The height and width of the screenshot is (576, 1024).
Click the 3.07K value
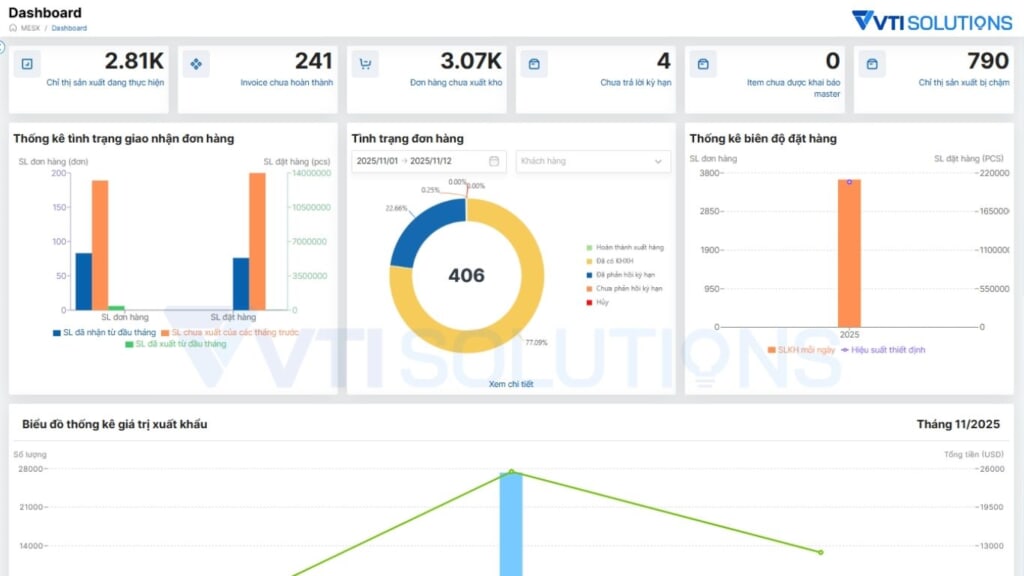(x=471, y=61)
